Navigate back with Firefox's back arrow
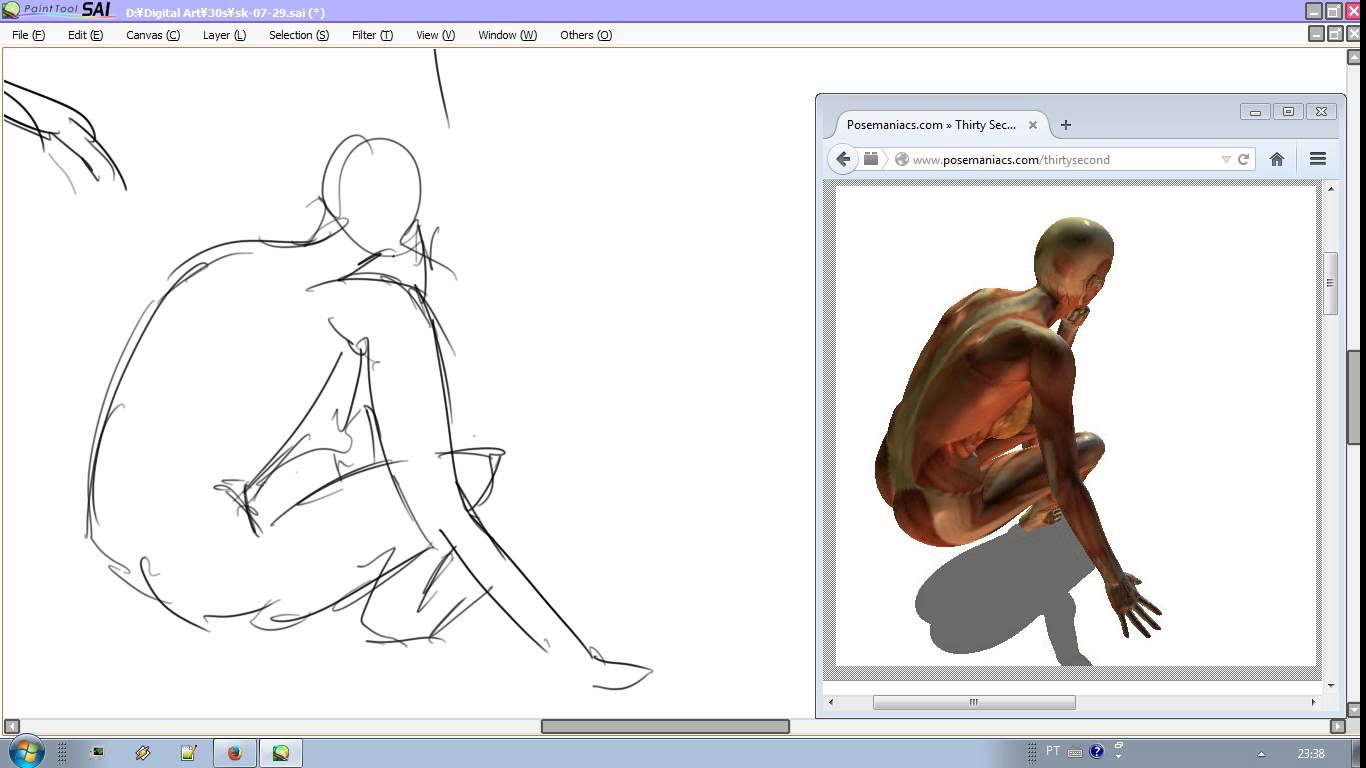The height and width of the screenshot is (768, 1366). (x=843, y=158)
